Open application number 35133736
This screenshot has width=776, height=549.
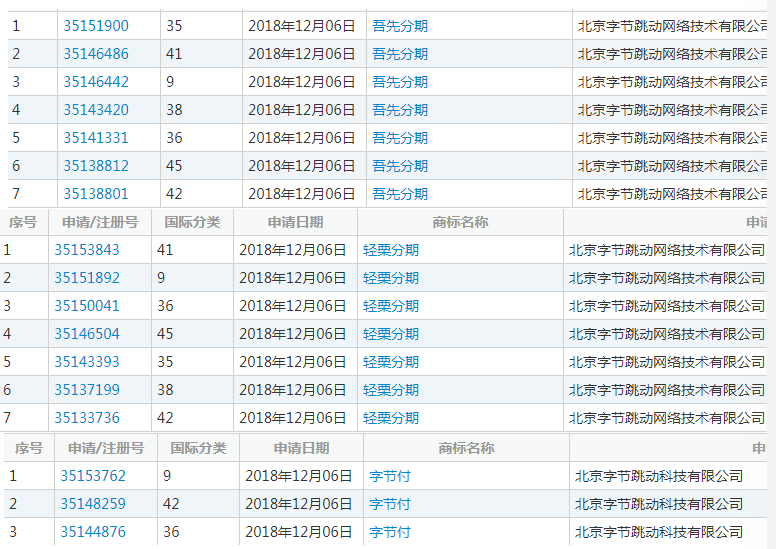[x=87, y=418]
